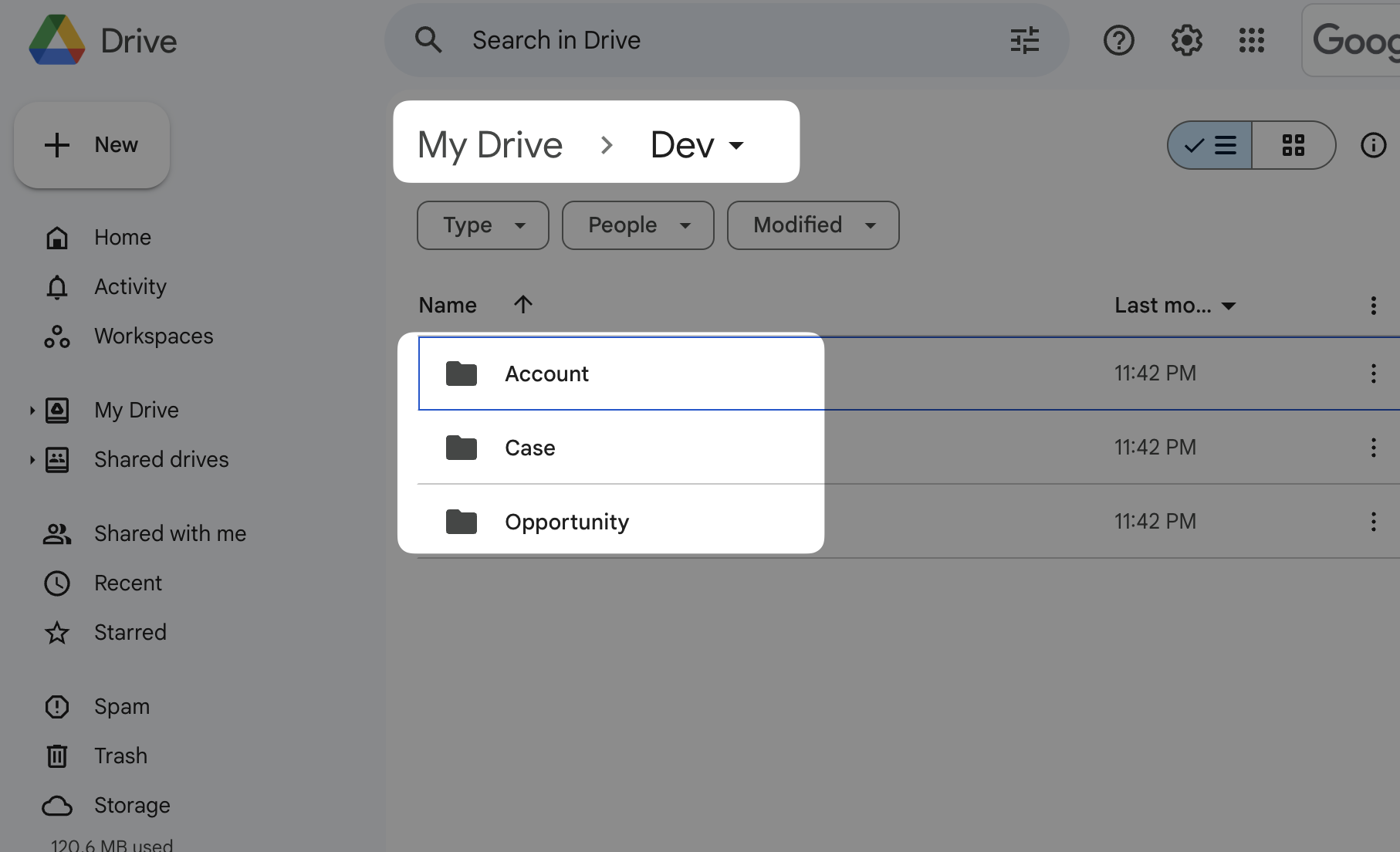Expand the Shared drives section
This screenshot has height=852, width=1400.
click(32, 459)
